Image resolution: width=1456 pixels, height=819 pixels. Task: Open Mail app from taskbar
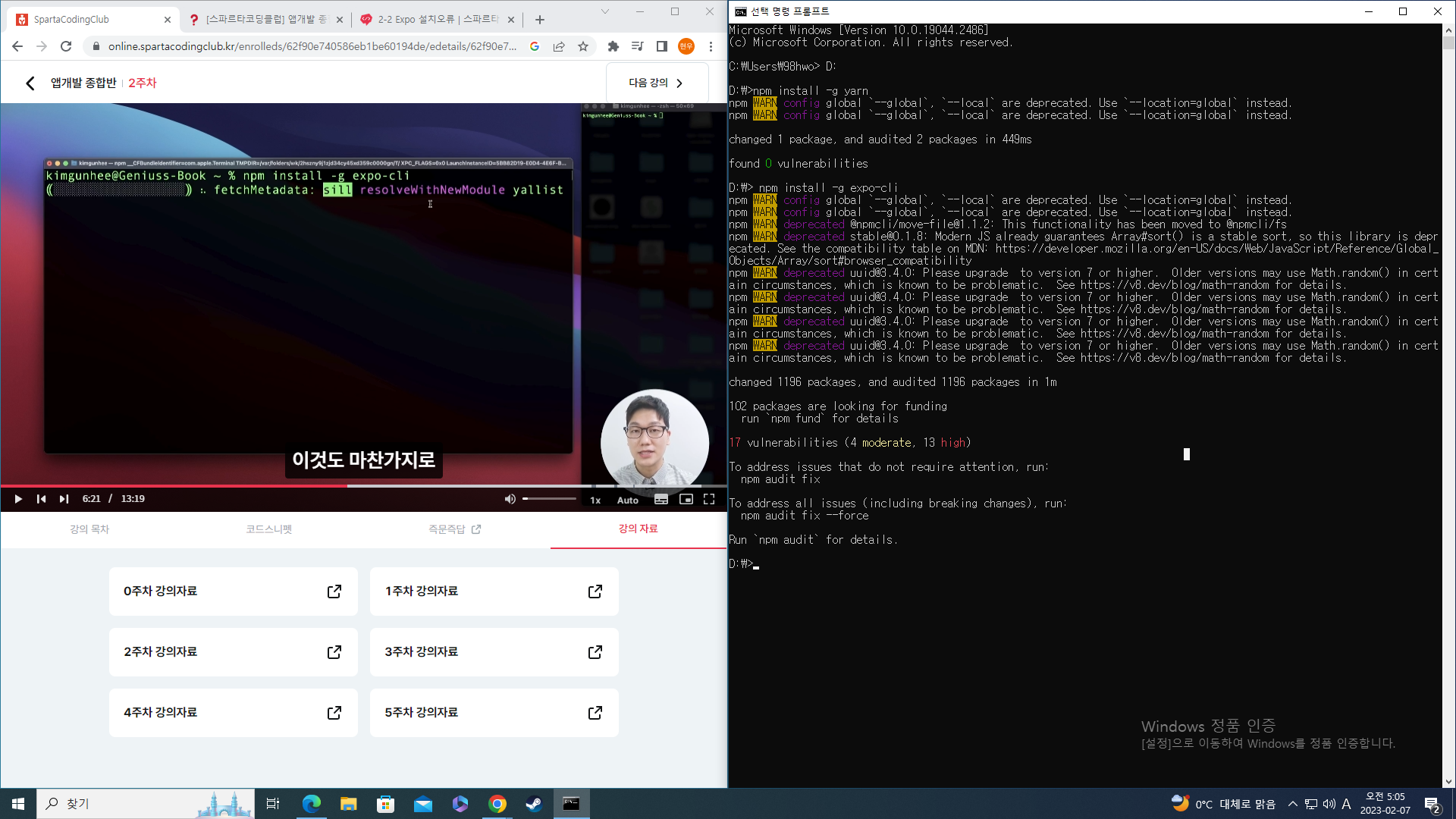pos(423,804)
